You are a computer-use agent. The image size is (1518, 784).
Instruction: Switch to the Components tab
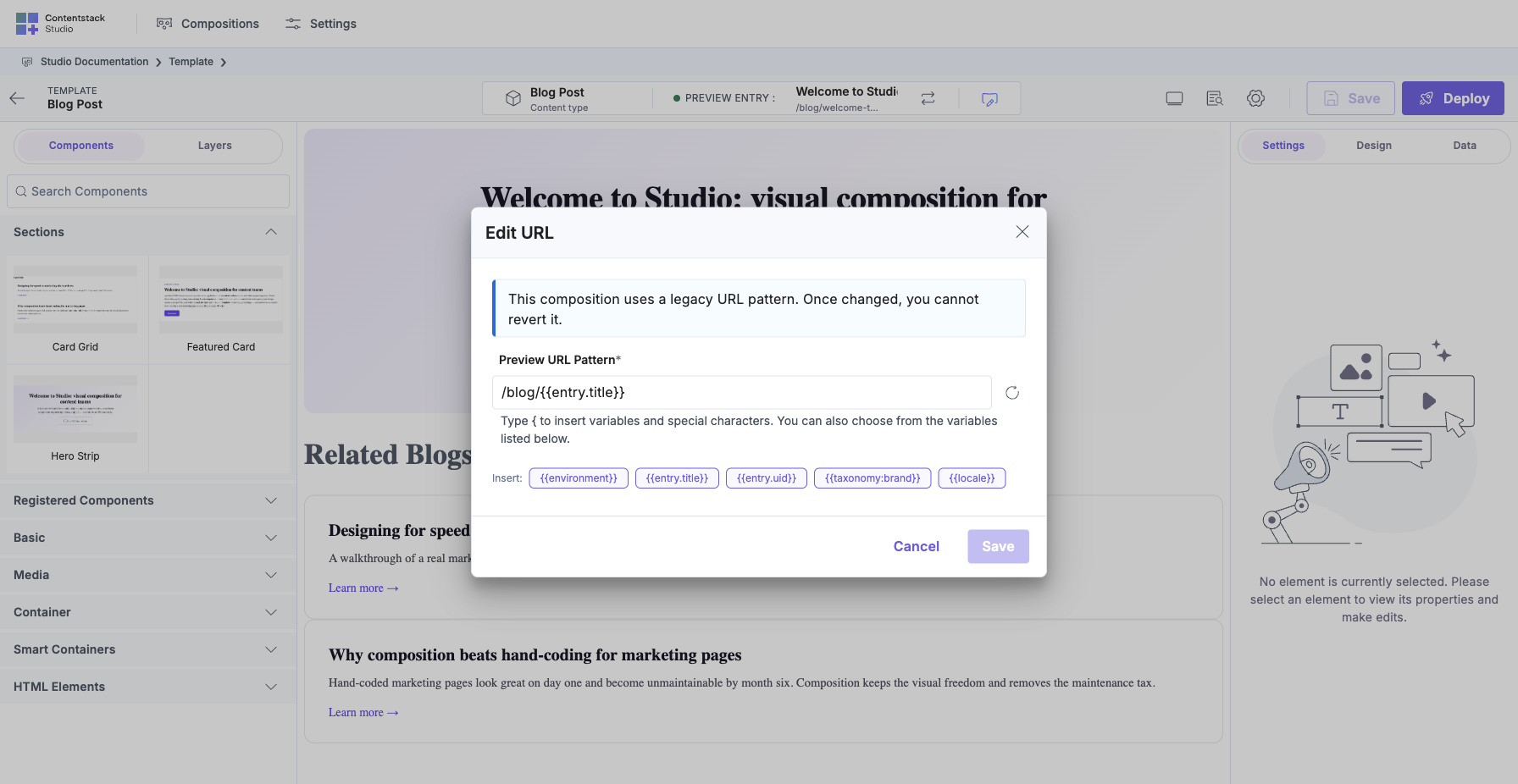[81, 146]
